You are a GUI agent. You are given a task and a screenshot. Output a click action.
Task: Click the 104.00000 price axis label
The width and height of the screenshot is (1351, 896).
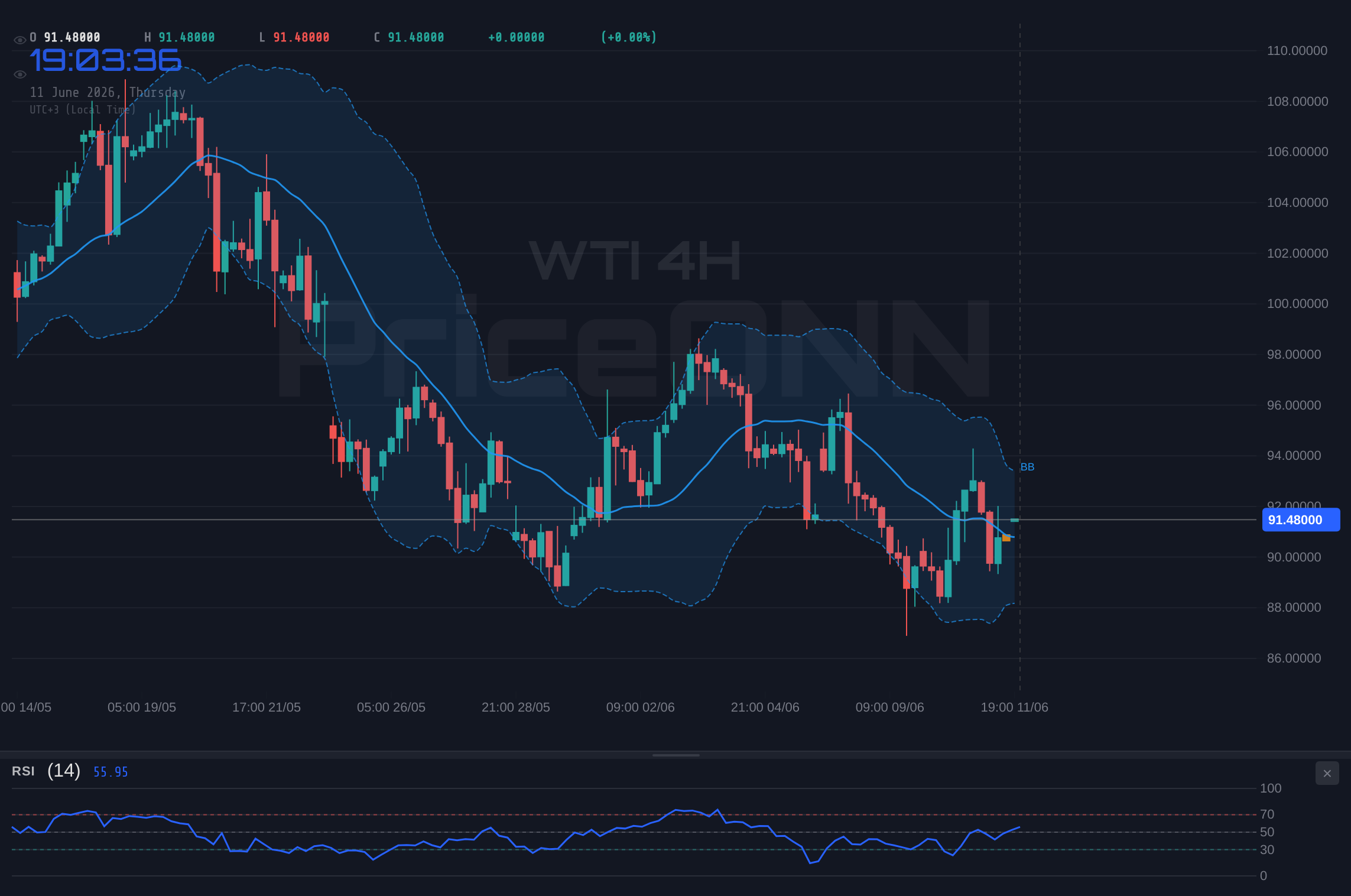tap(1297, 203)
